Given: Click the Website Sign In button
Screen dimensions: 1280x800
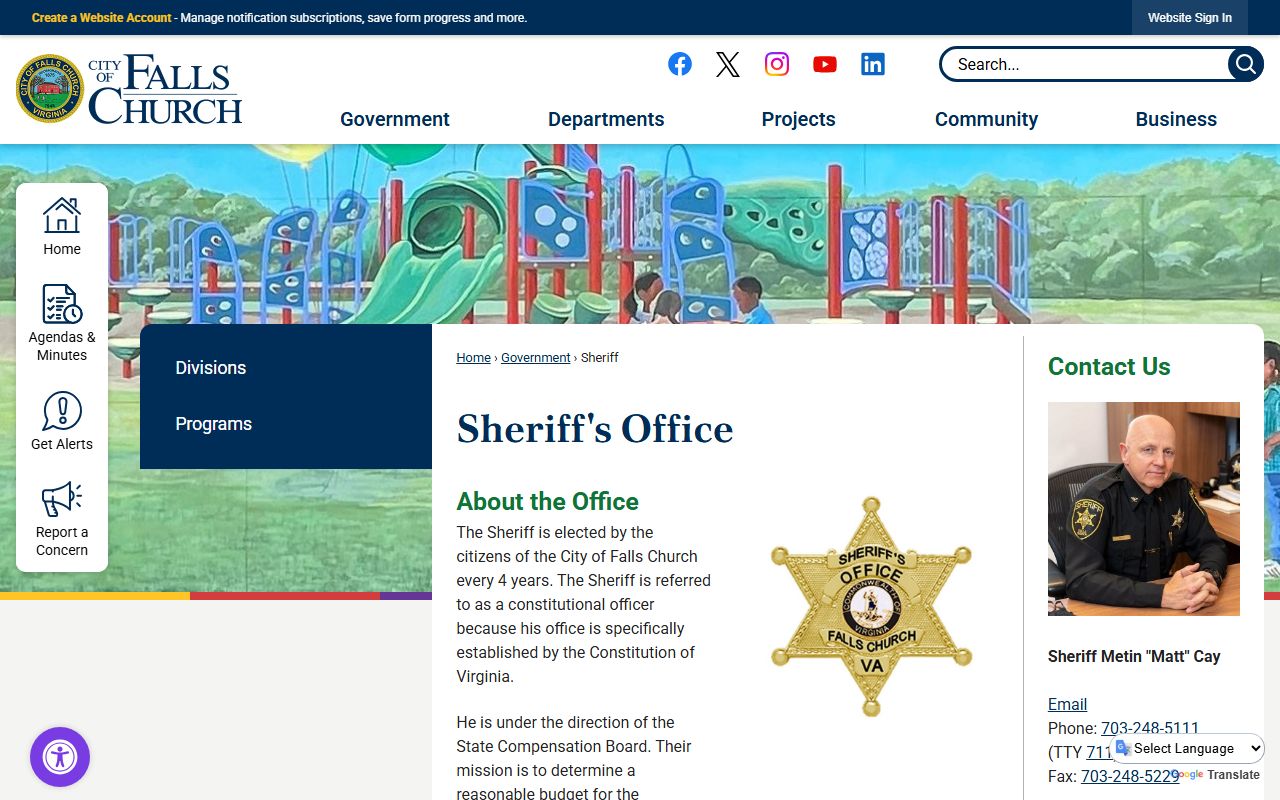Looking at the screenshot, I should [1190, 18].
